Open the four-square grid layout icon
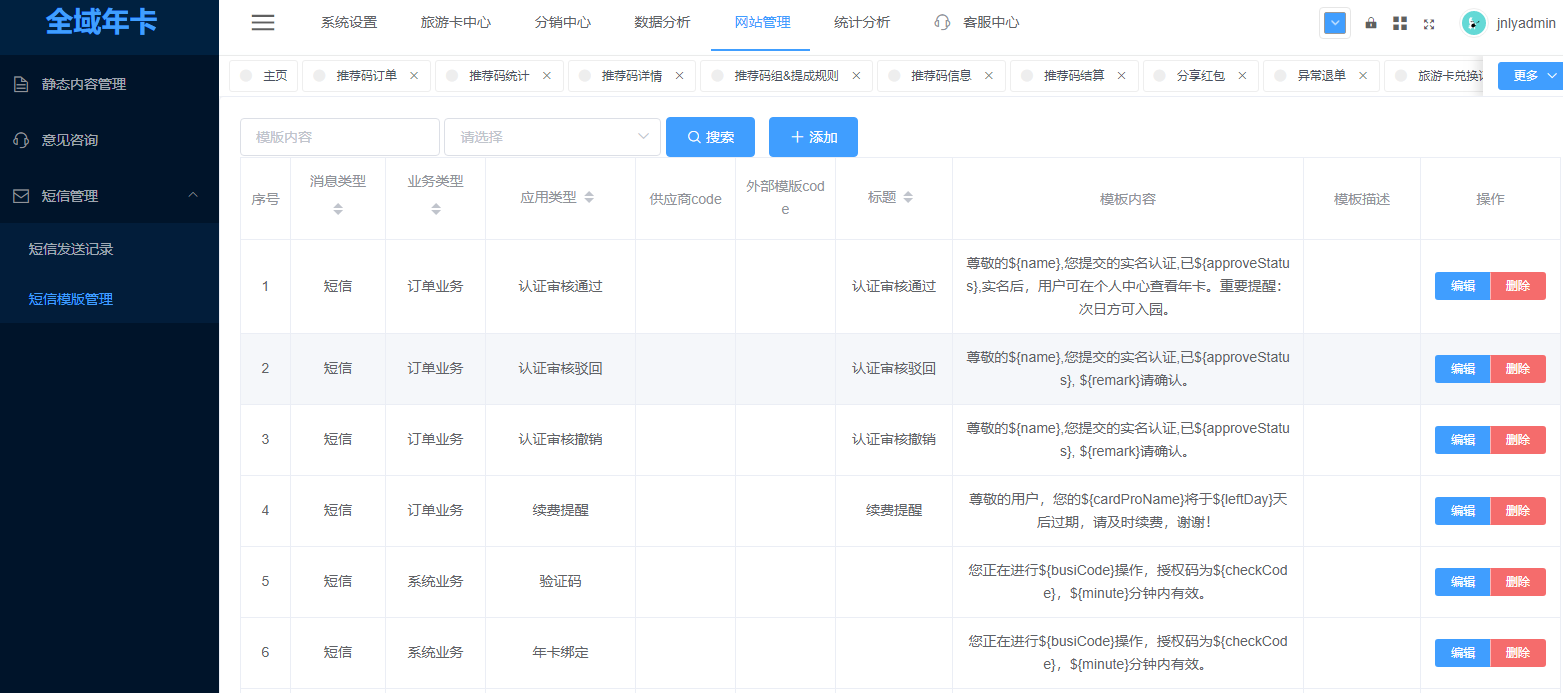1563x693 pixels. pyautogui.click(x=1400, y=23)
